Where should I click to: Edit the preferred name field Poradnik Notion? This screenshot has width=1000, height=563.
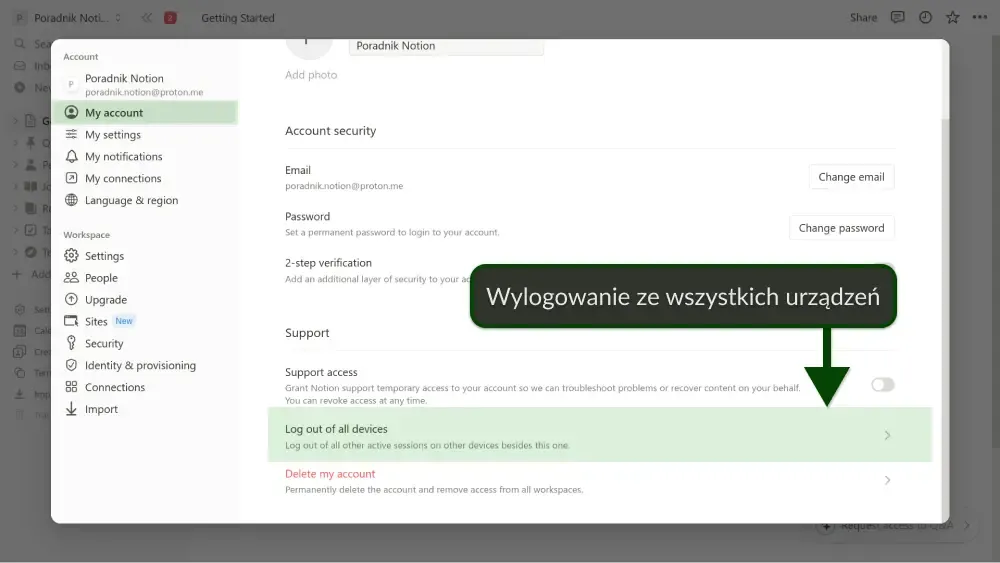pyautogui.click(x=446, y=47)
